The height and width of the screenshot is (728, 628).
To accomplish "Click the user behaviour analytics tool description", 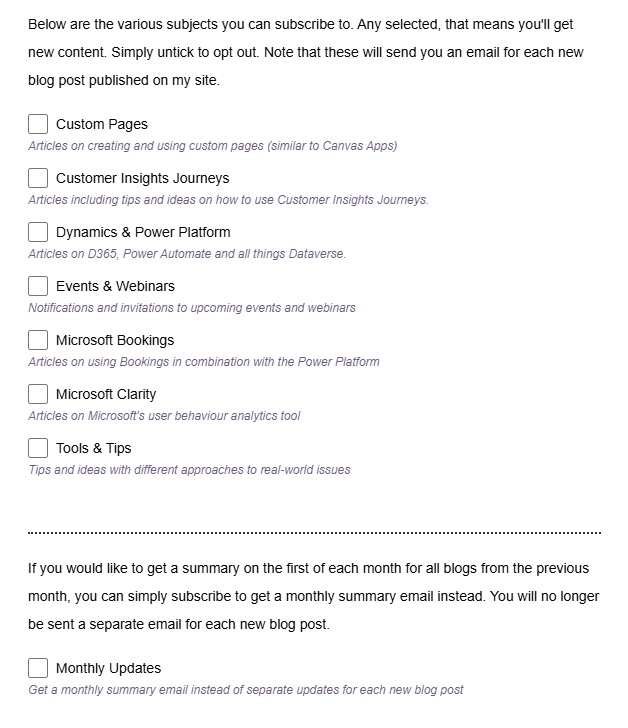I will click(164, 416).
